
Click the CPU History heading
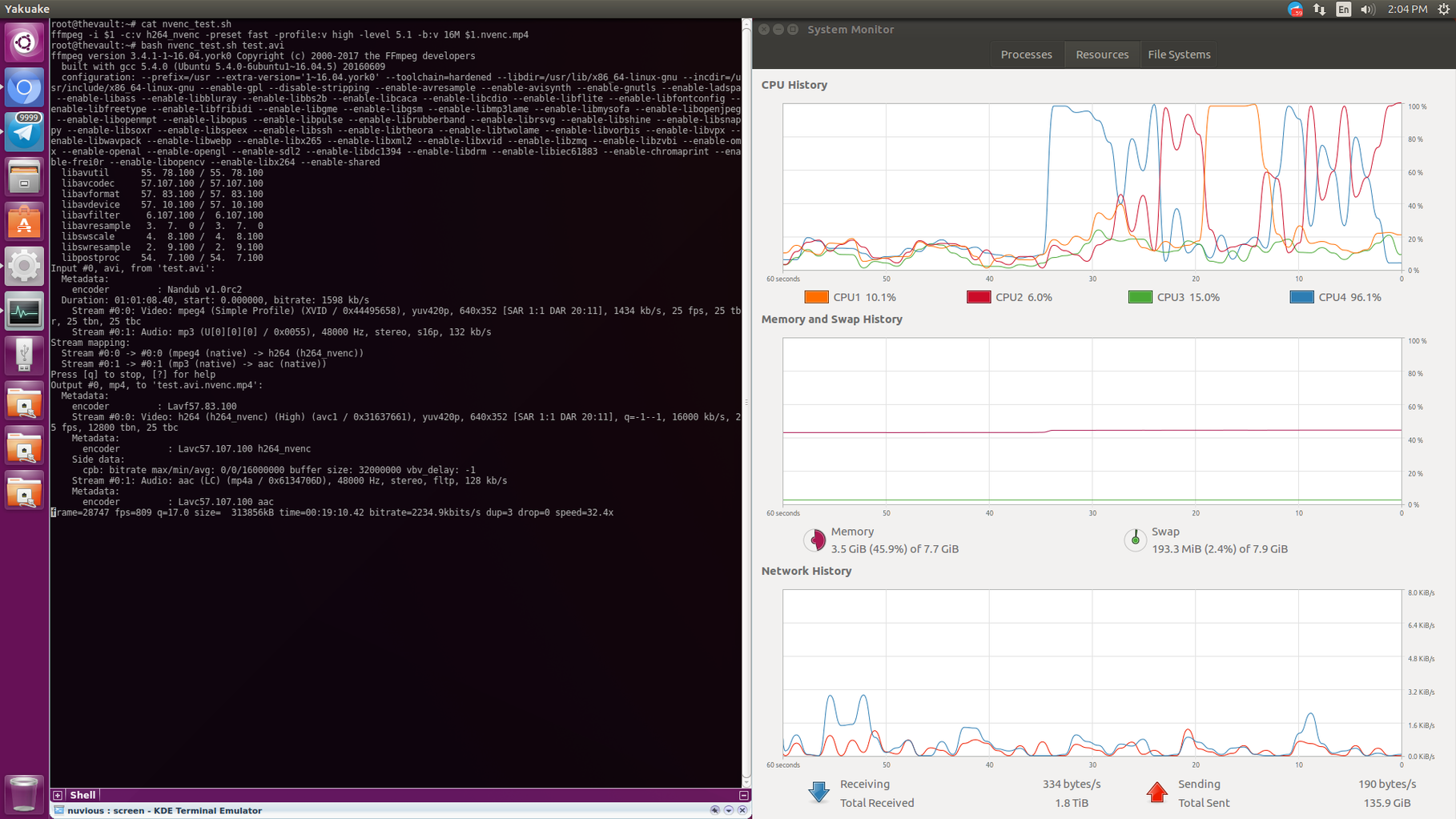click(x=794, y=85)
